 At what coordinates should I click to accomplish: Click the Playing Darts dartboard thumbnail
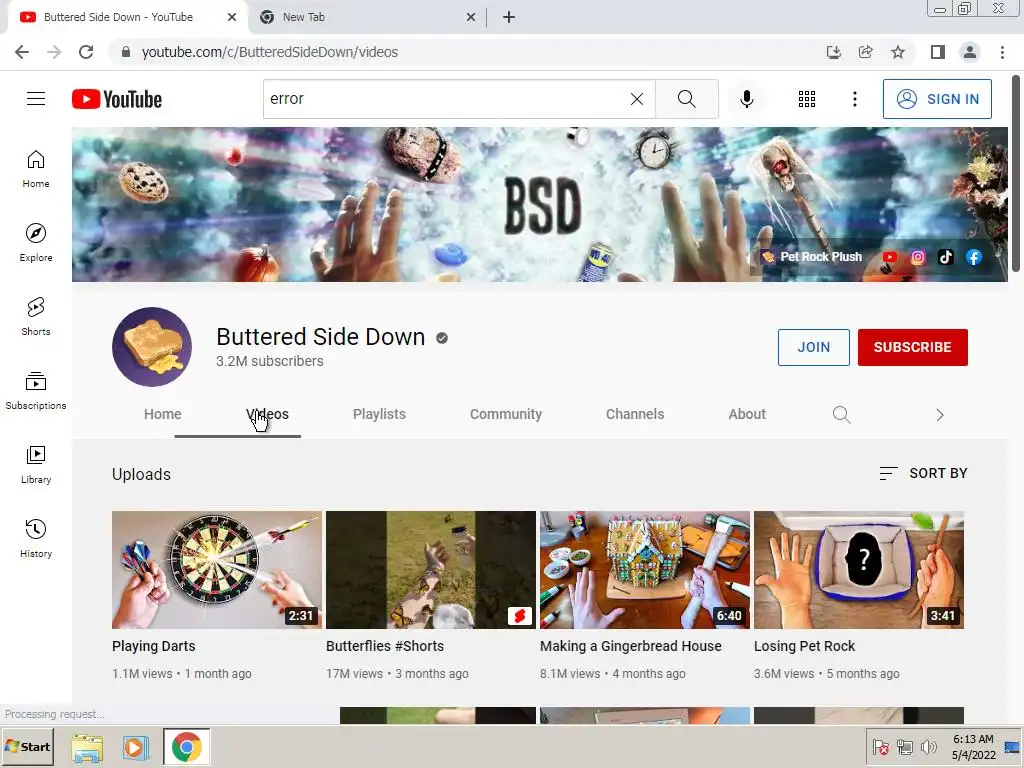click(x=217, y=569)
